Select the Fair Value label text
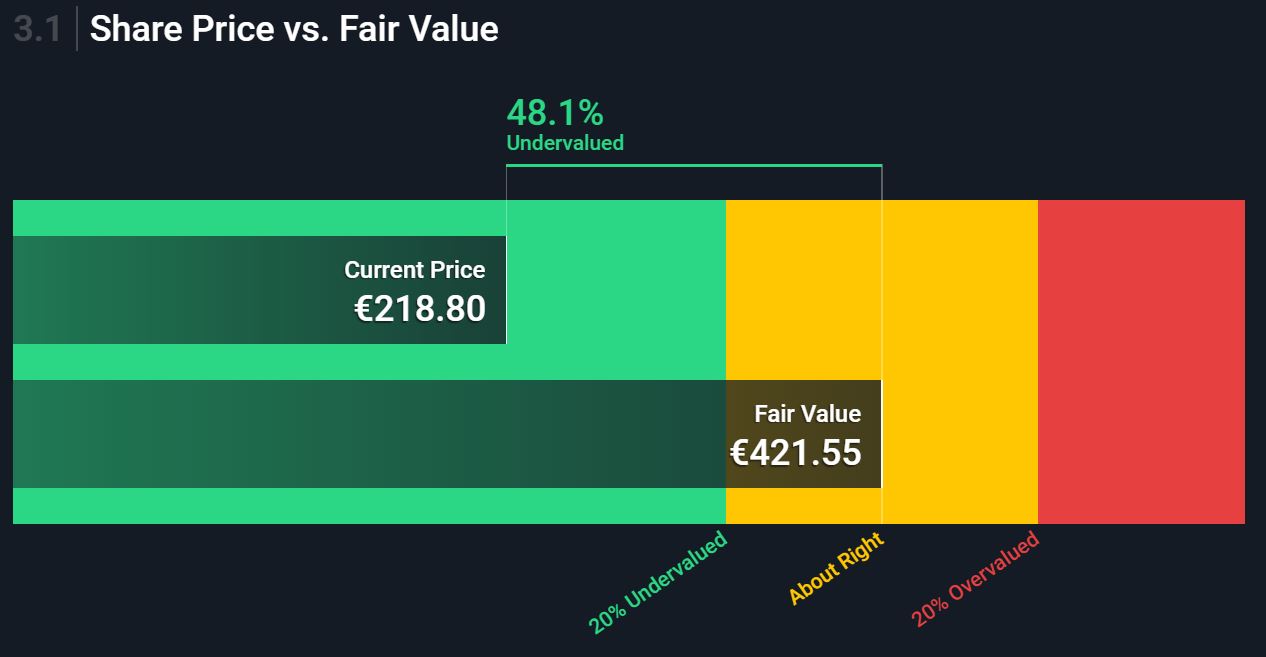Screen dimensions: 1266x657 tap(807, 414)
